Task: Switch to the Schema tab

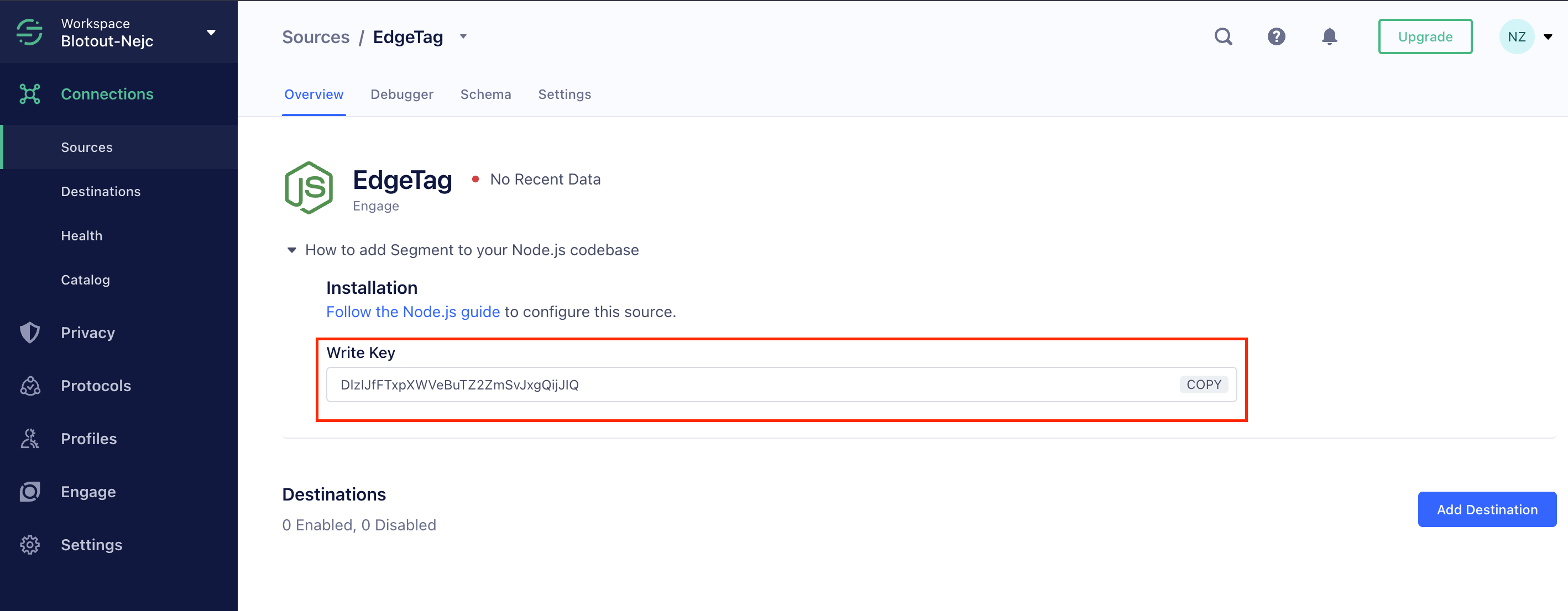Action: pos(485,94)
